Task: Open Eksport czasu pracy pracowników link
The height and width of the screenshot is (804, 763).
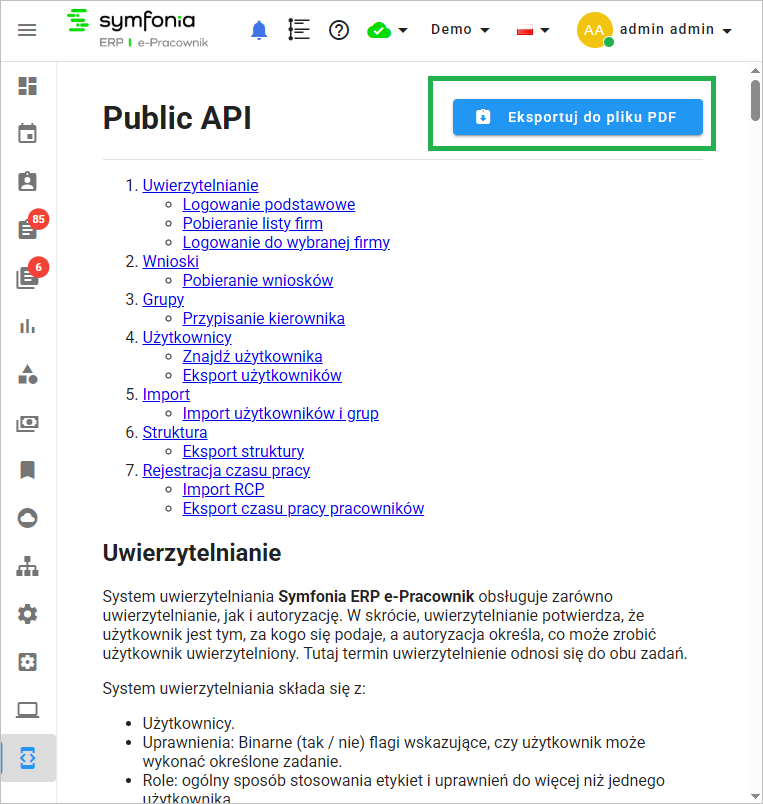Action: 304,508
